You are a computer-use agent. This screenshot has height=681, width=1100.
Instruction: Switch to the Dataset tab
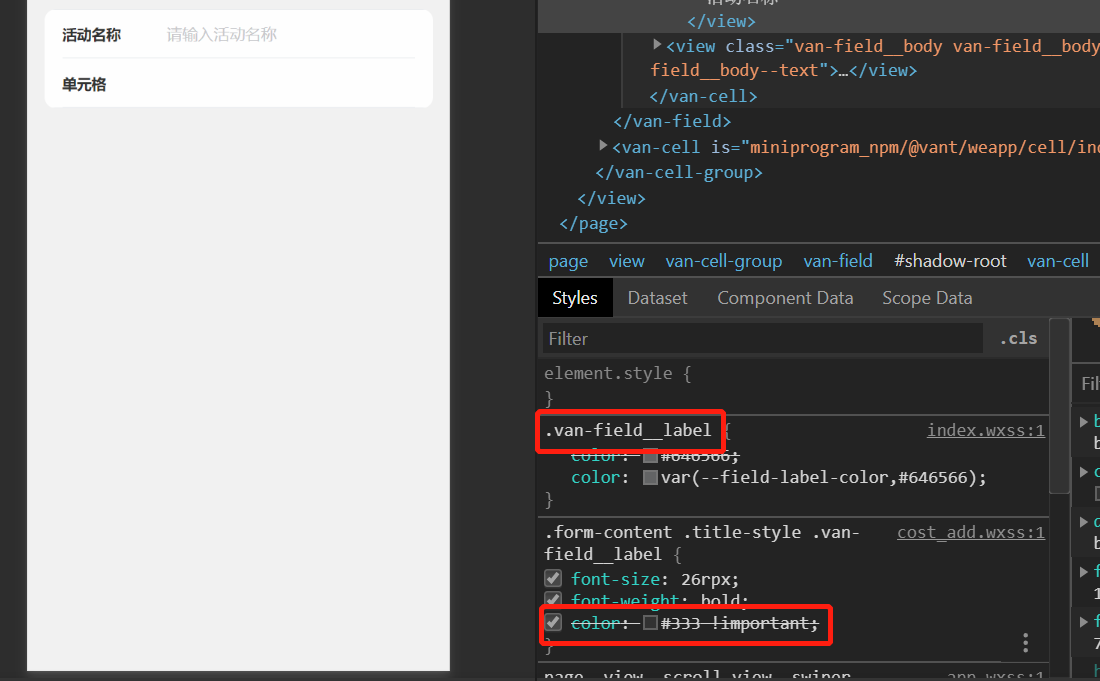657,297
